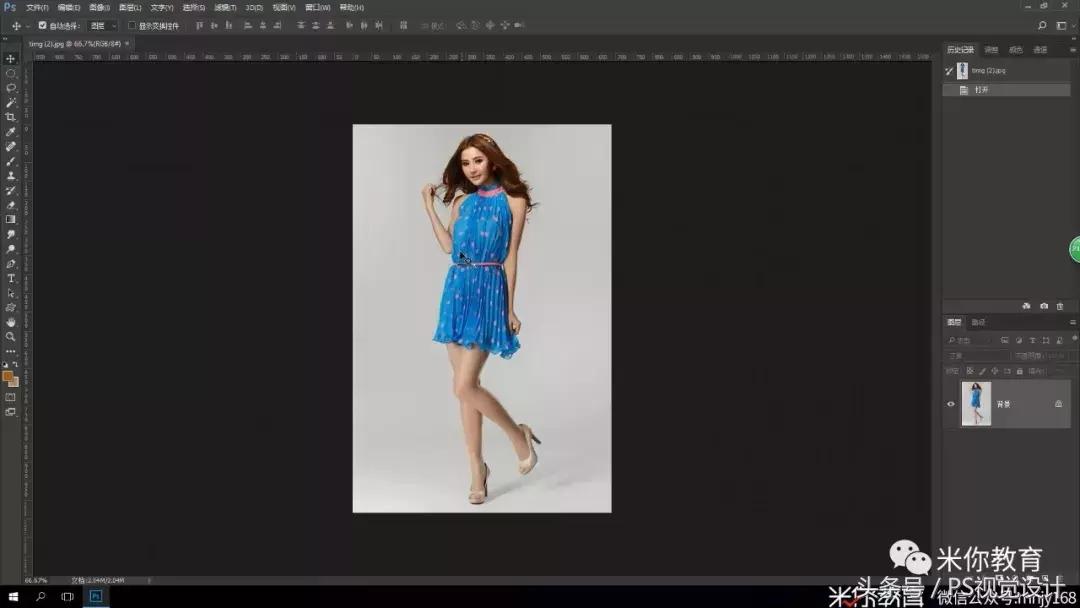The width and height of the screenshot is (1080, 608).
Task: Select the Eyedropper tool
Action: (x=11, y=132)
